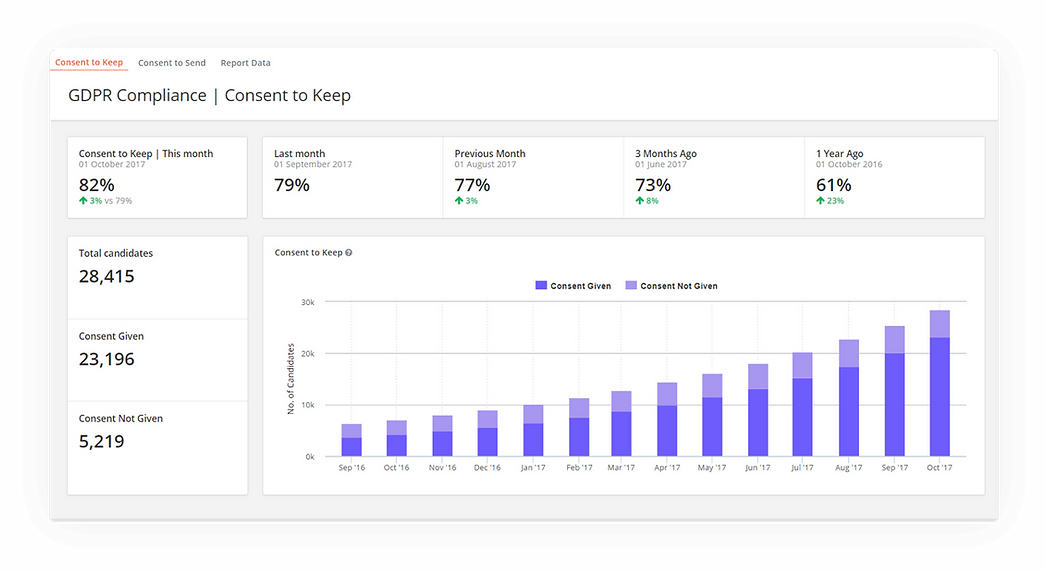Viewport: 1046px width, 572px height.
Task: Select the Last month 79% value
Action: point(292,184)
